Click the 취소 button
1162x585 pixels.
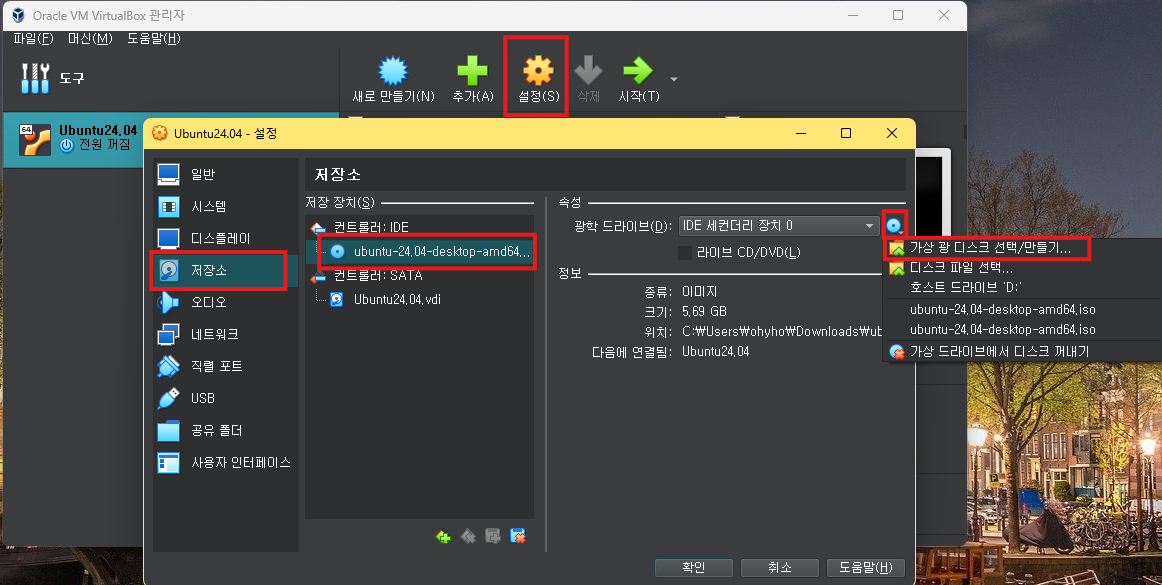tap(780, 567)
